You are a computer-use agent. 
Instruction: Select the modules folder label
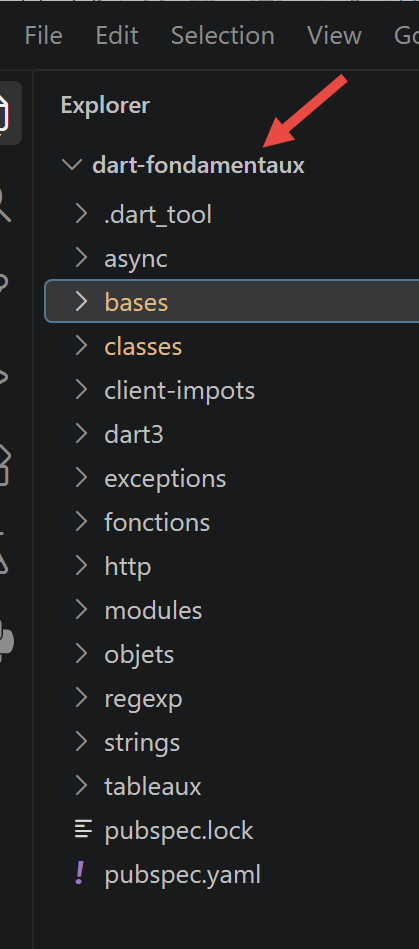(153, 611)
